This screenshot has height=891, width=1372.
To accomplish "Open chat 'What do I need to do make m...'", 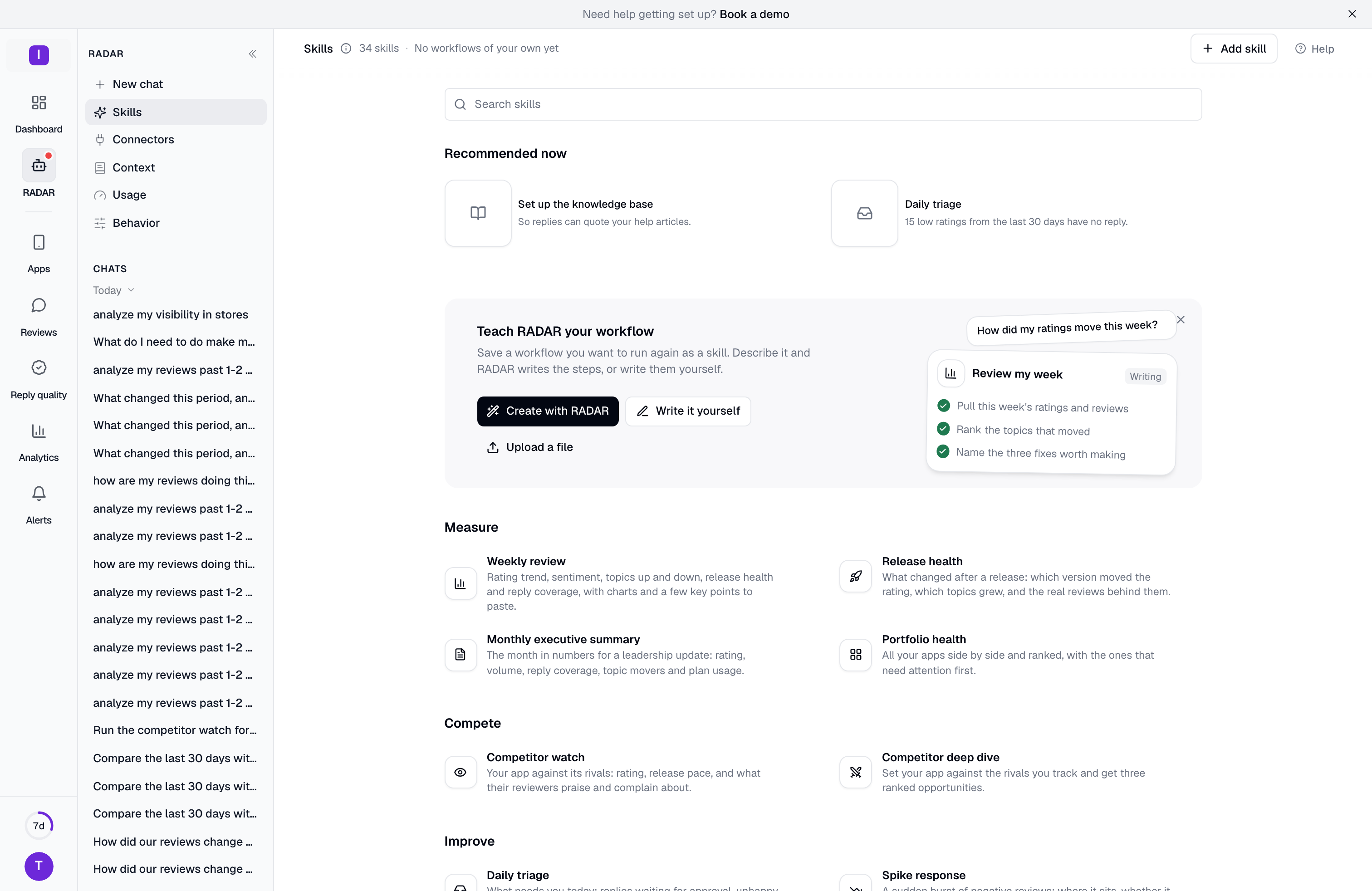I will tap(174, 342).
